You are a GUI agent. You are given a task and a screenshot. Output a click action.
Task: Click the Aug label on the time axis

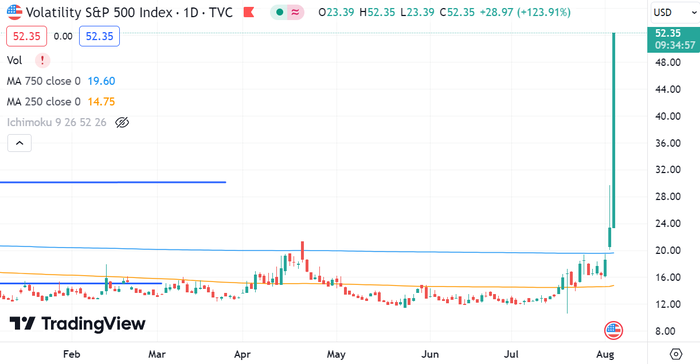pyautogui.click(x=605, y=354)
